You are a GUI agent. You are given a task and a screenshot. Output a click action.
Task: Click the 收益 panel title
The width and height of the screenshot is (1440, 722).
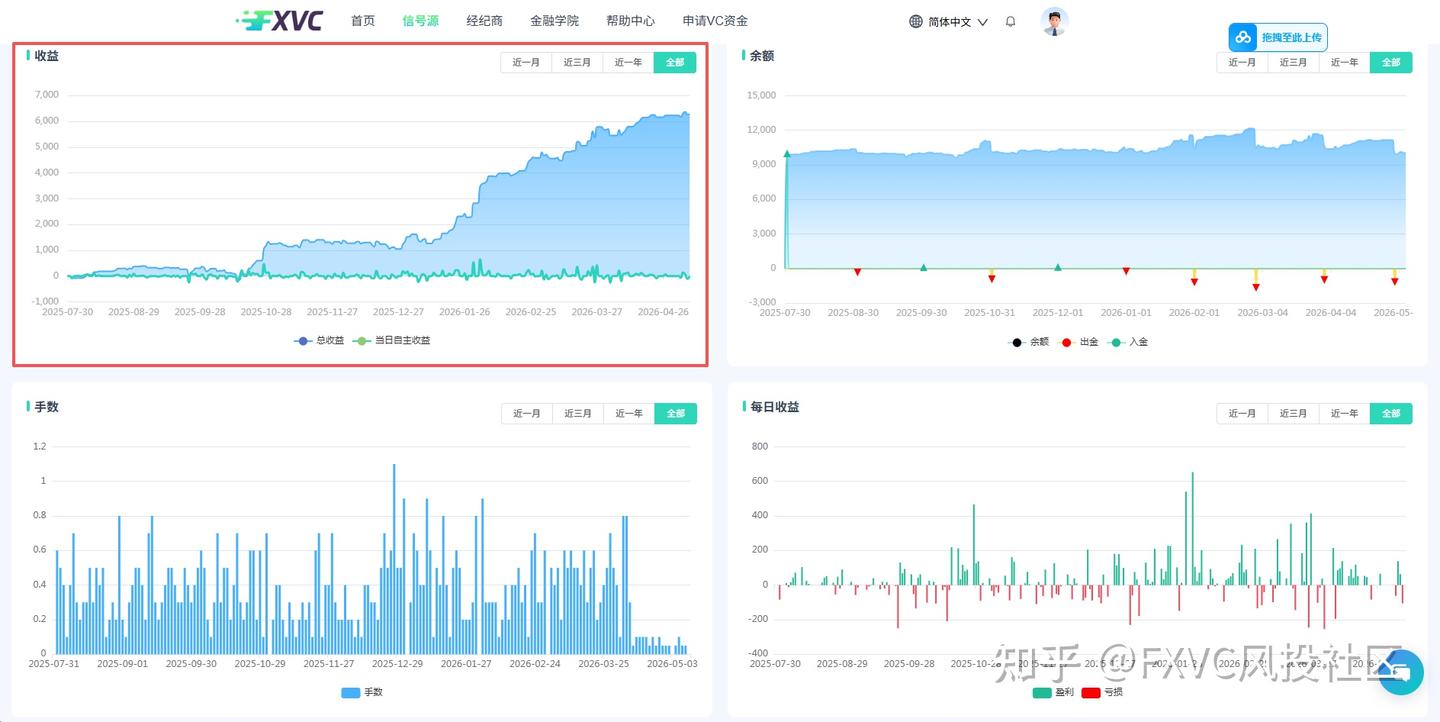click(47, 56)
